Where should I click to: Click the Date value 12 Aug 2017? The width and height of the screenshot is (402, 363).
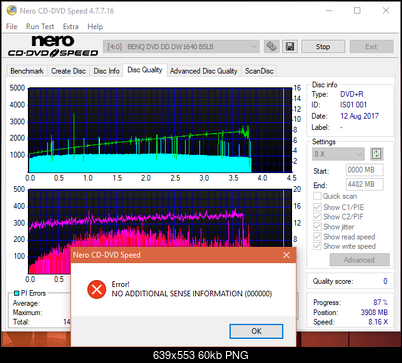click(x=359, y=116)
